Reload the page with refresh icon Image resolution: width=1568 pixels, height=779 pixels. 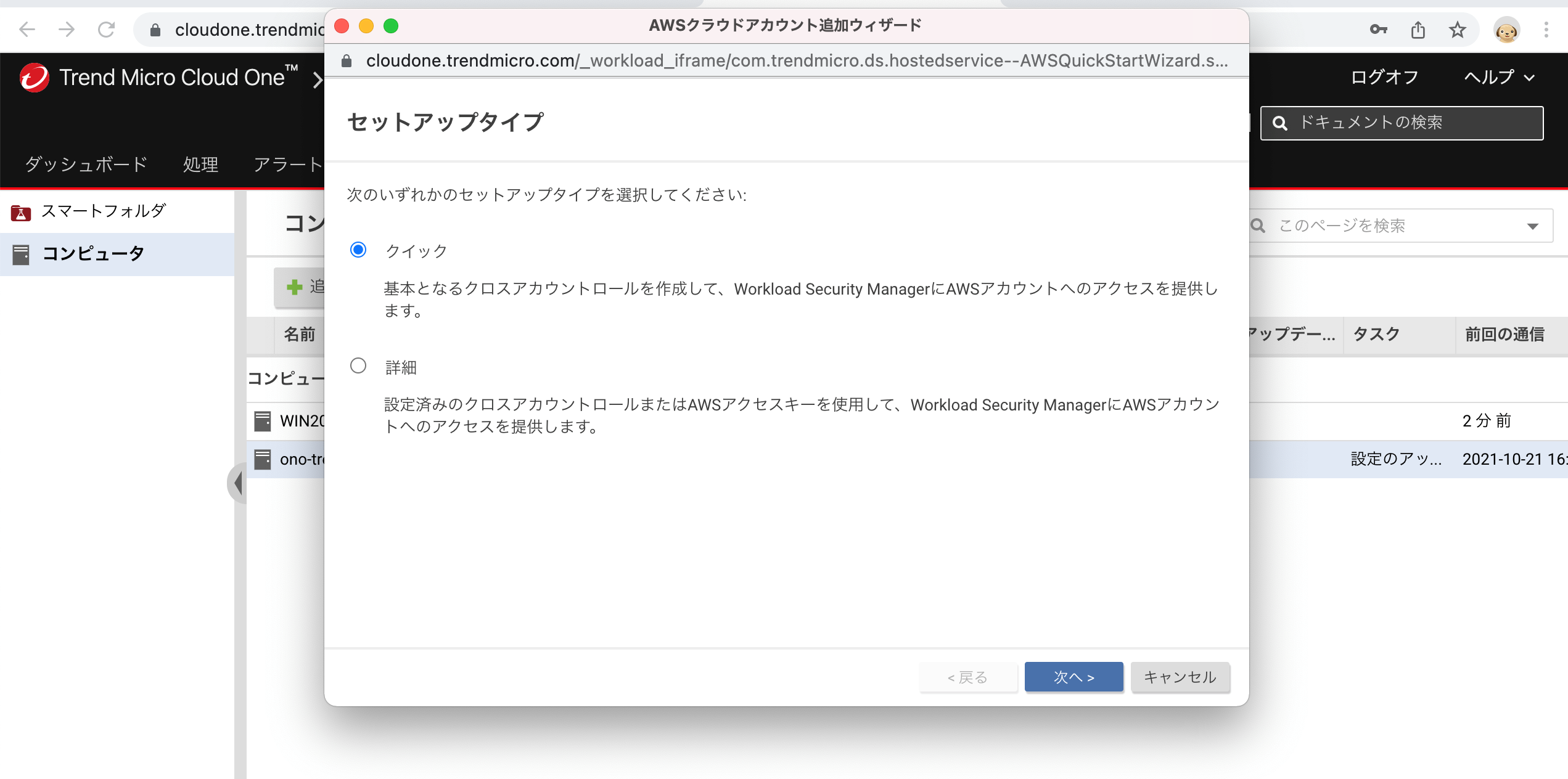(x=106, y=29)
